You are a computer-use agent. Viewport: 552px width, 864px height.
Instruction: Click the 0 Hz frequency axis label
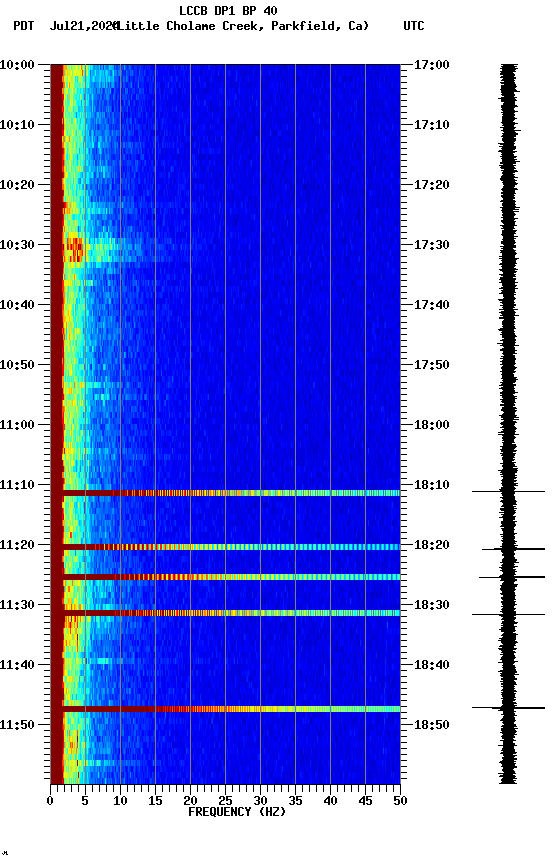(x=50, y=801)
